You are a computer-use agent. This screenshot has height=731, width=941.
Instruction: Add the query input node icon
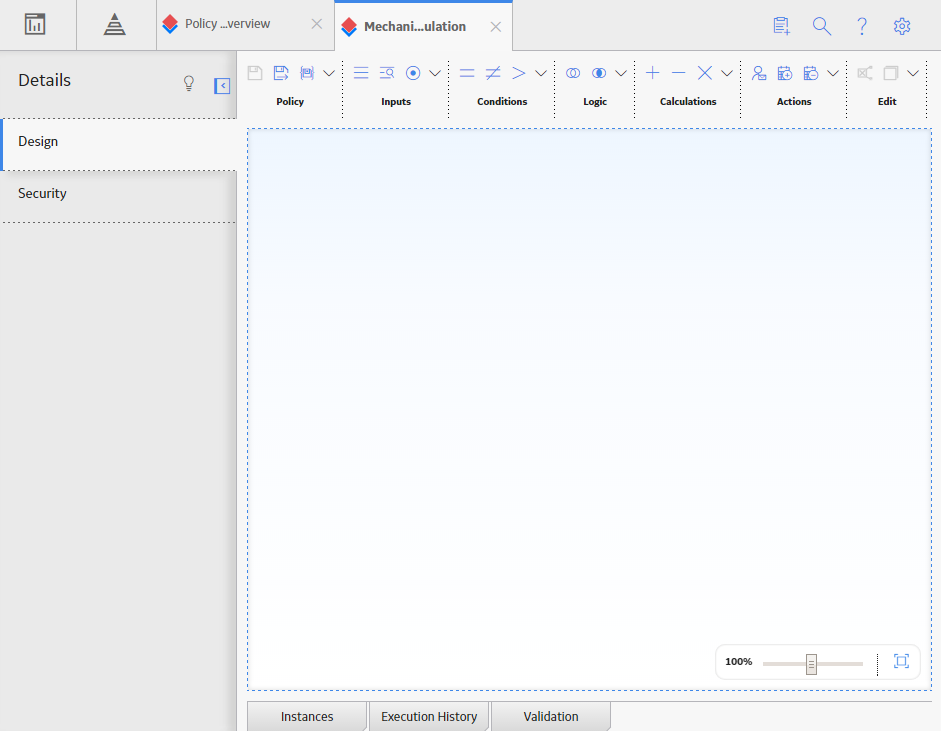coord(386,73)
